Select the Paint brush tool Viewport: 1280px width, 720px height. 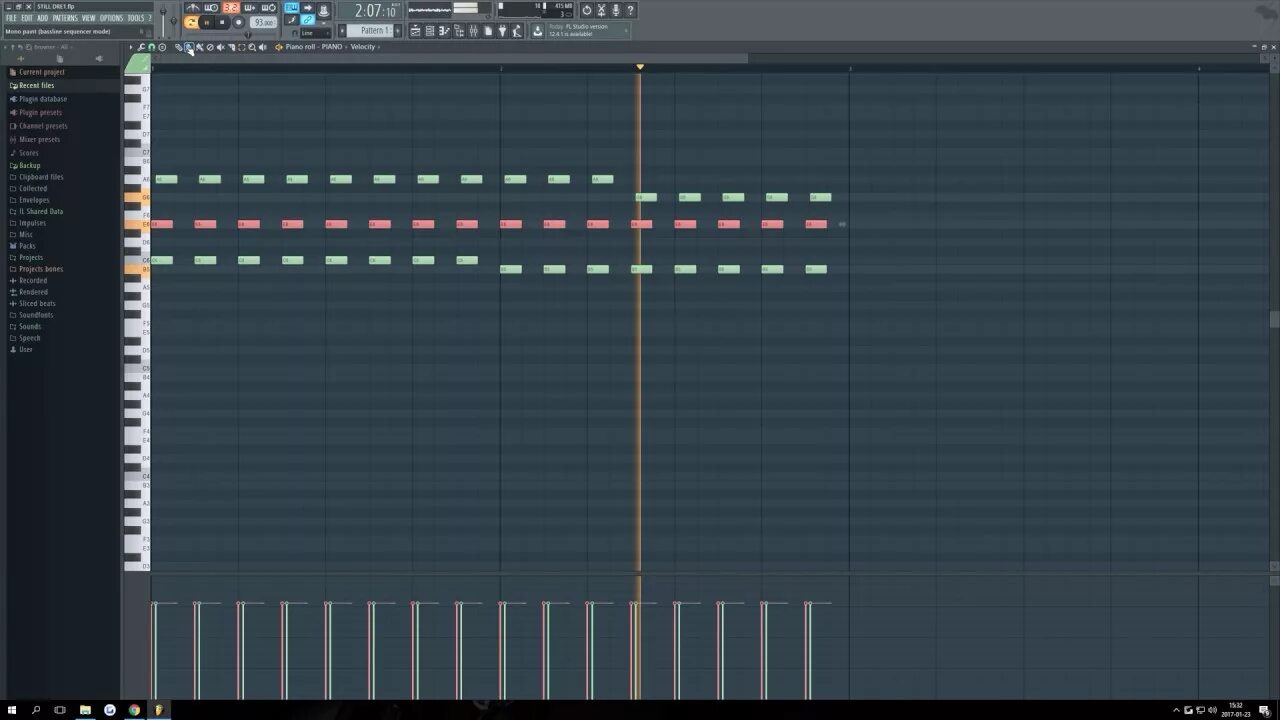click(188, 47)
